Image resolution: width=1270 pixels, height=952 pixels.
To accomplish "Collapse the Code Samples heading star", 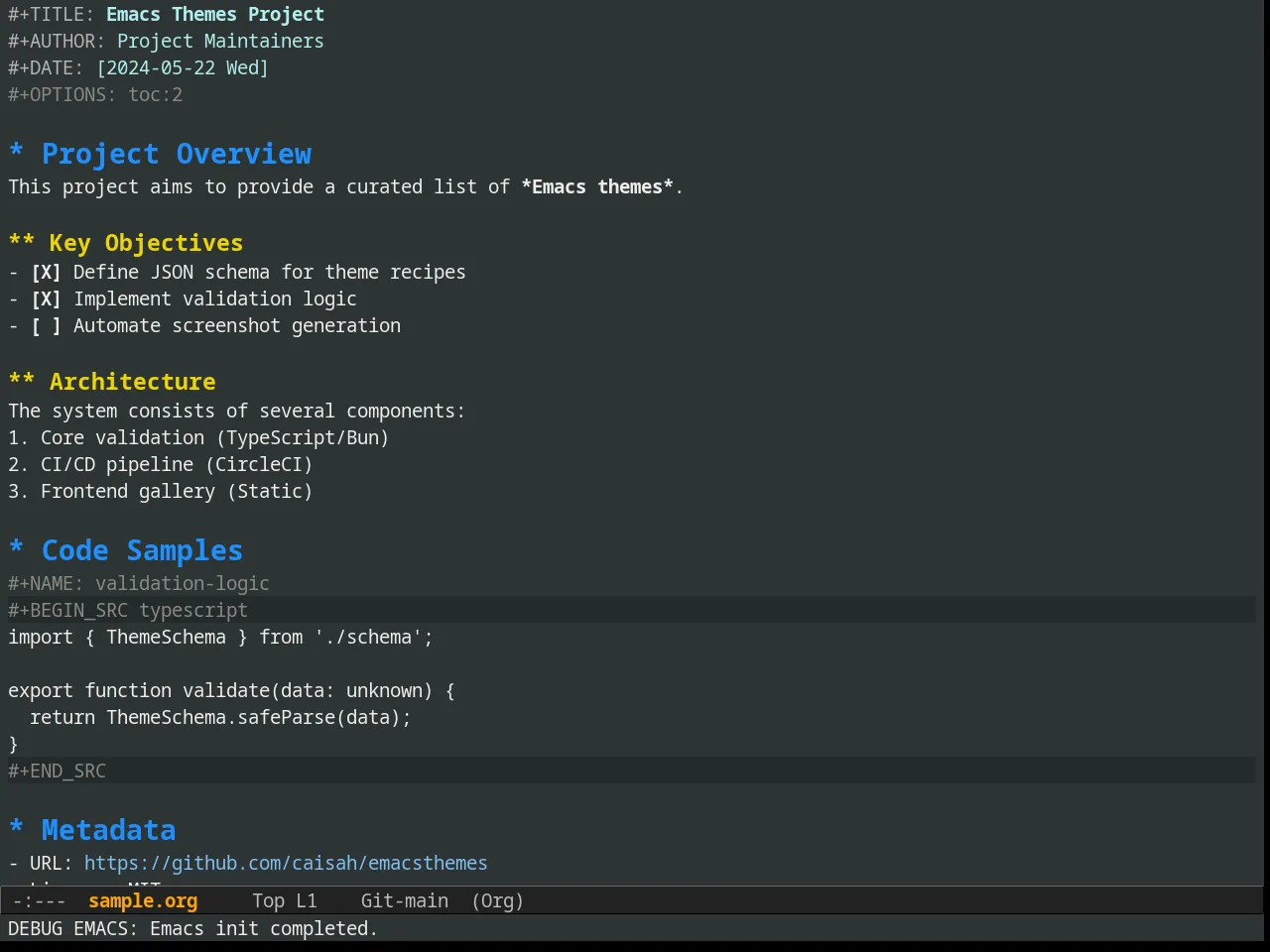I will pyautogui.click(x=17, y=549).
